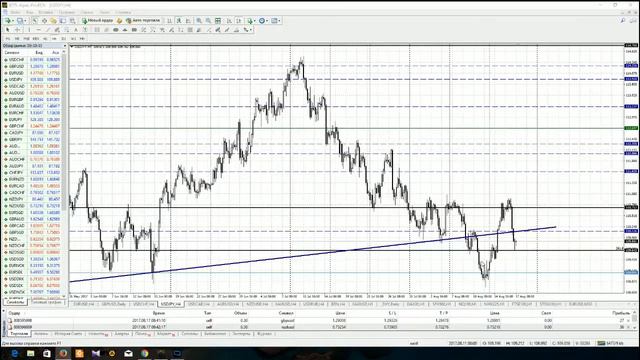This screenshot has height=360, width=640.
Task: Switch to История счета terminal tab
Action: (x=68, y=334)
